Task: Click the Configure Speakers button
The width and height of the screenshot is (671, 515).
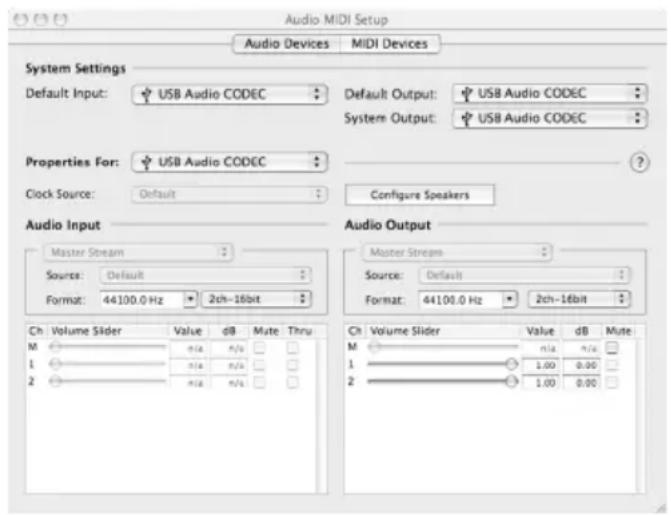Action: tap(420, 195)
